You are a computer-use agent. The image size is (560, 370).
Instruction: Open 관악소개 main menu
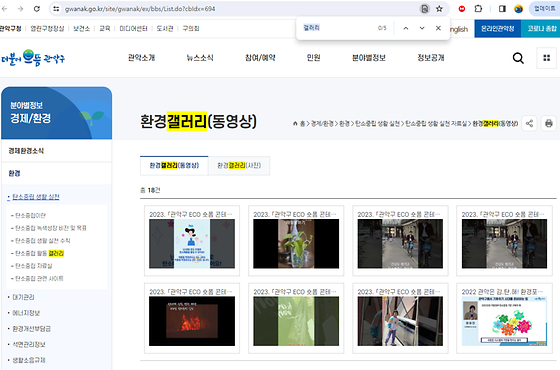point(141,58)
